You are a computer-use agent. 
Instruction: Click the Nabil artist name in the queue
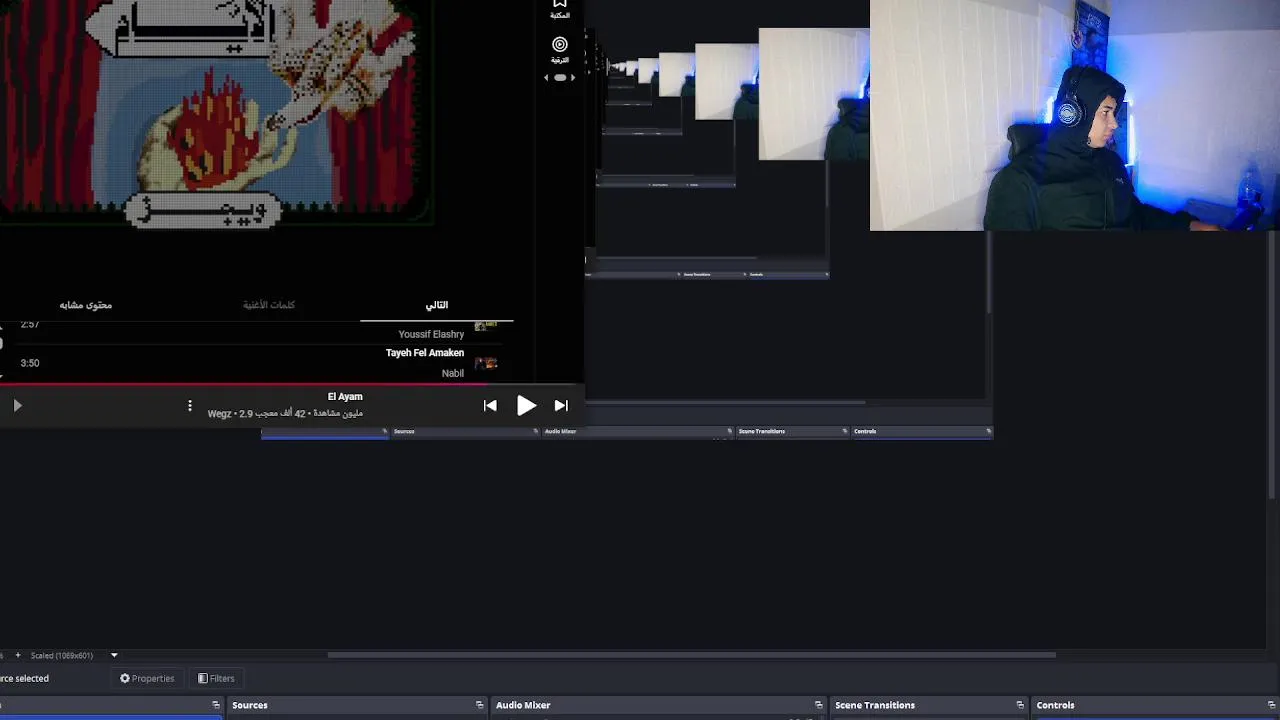pos(453,373)
